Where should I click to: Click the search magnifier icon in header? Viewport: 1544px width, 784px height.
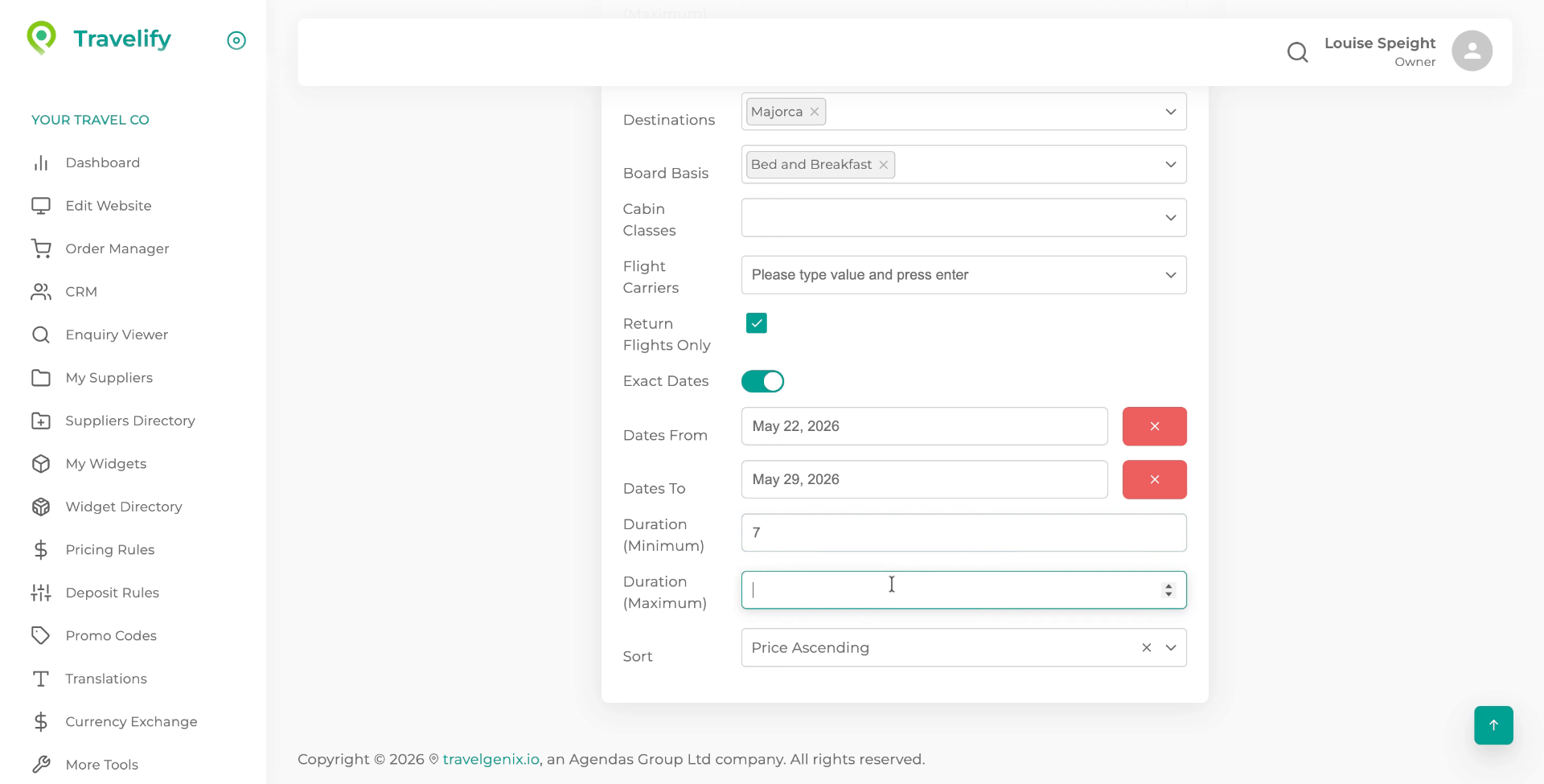pyautogui.click(x=1297, y=52)
